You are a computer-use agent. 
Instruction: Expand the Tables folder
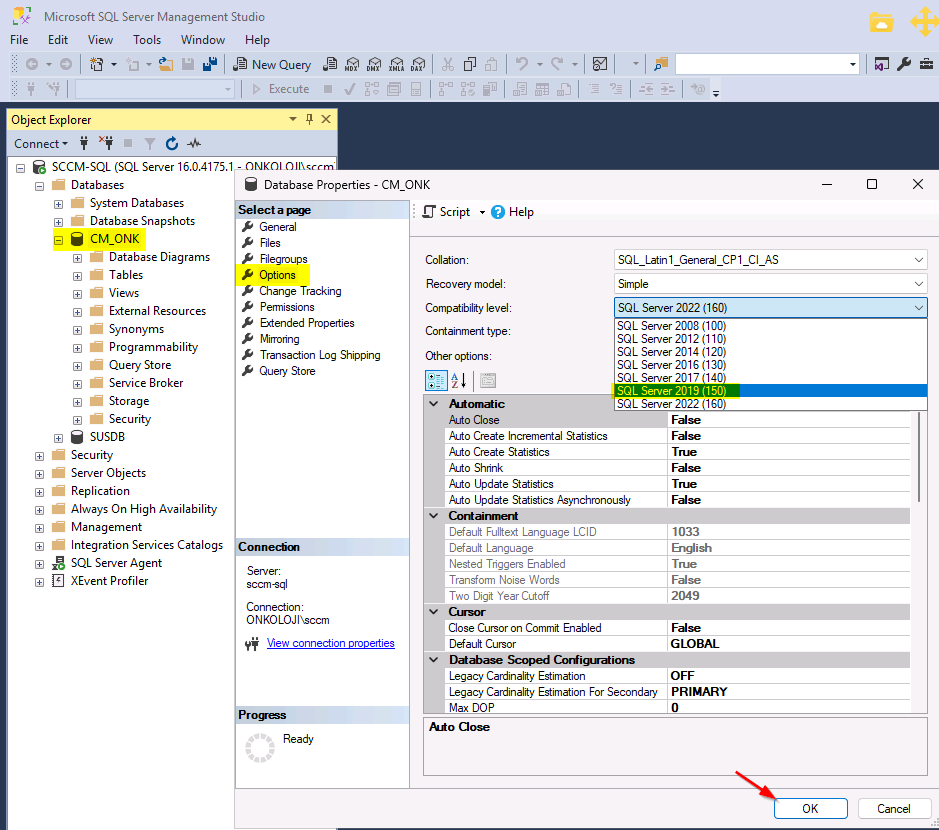click(77, 276)
